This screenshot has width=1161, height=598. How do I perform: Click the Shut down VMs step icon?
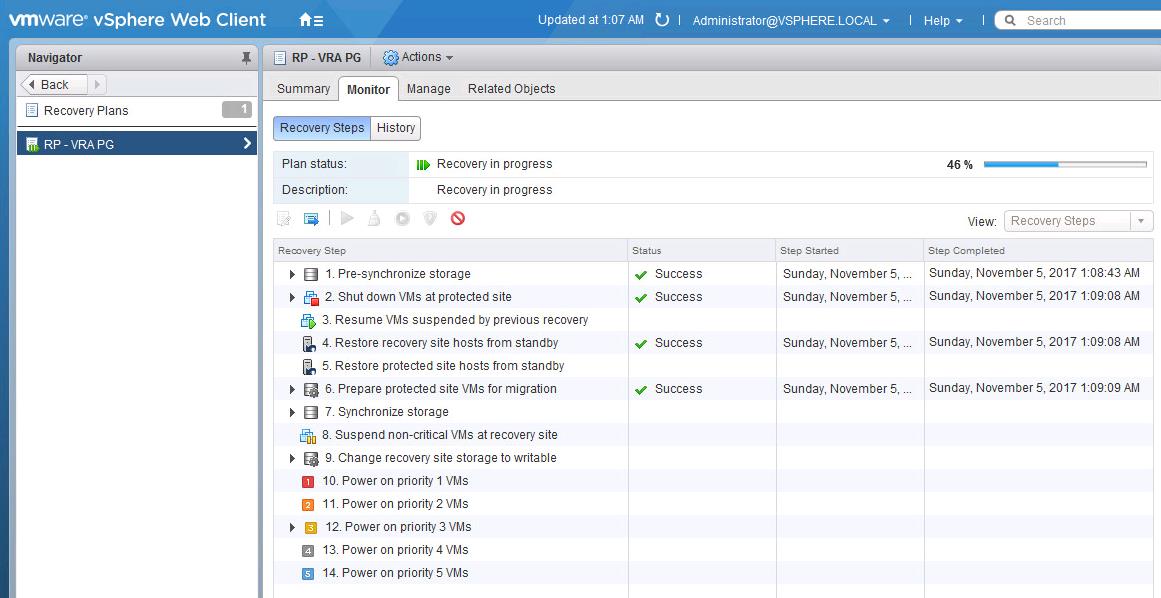tap(311, 298)
